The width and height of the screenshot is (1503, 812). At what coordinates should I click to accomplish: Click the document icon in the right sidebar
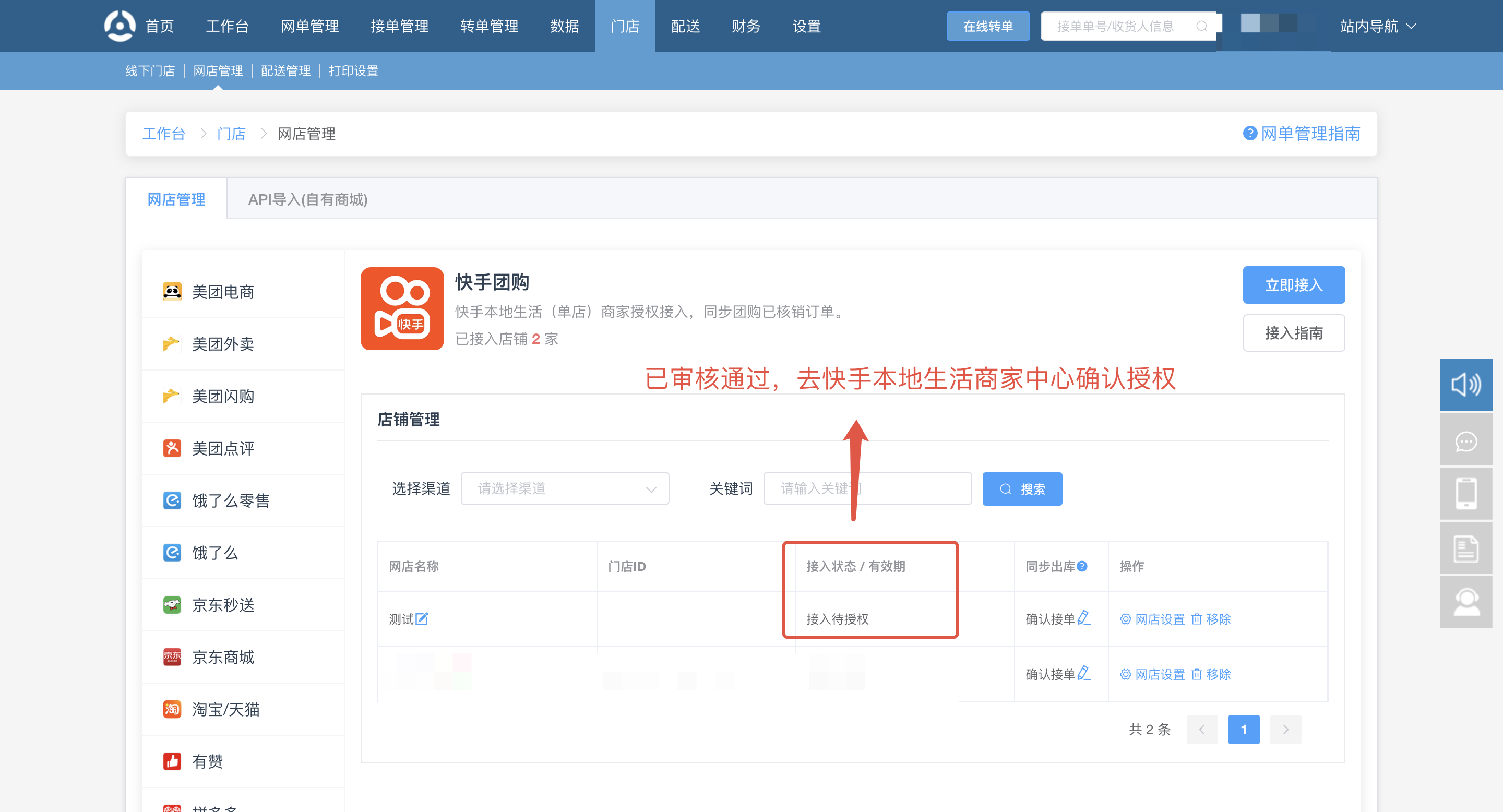click(x=1465, y=548)
